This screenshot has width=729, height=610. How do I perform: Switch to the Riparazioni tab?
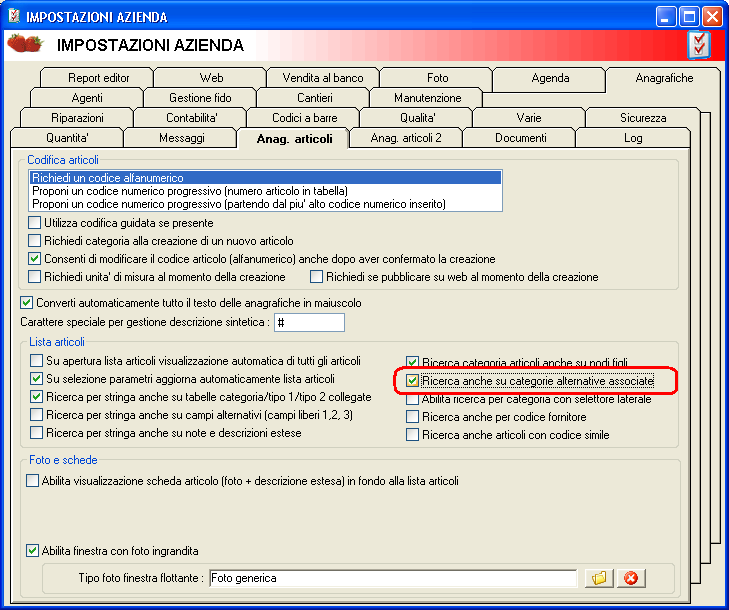coord(77,118)
